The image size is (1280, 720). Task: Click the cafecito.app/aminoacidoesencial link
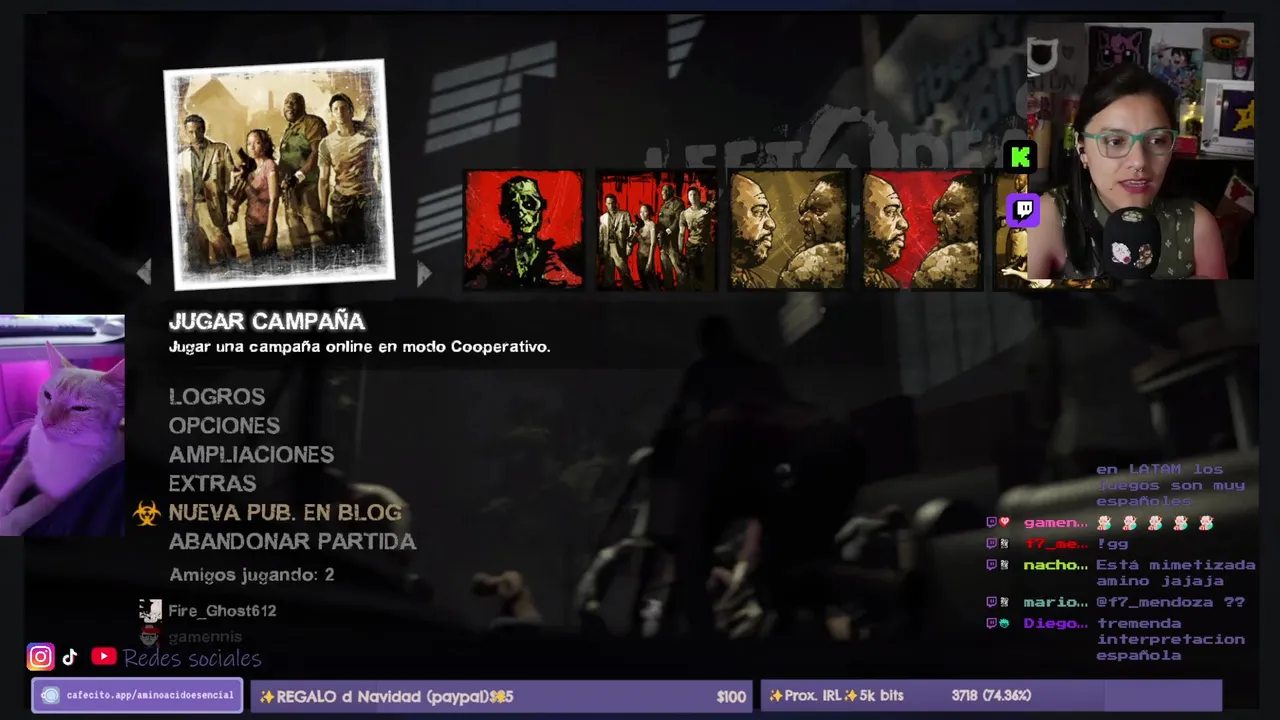[x=137, y=695]
